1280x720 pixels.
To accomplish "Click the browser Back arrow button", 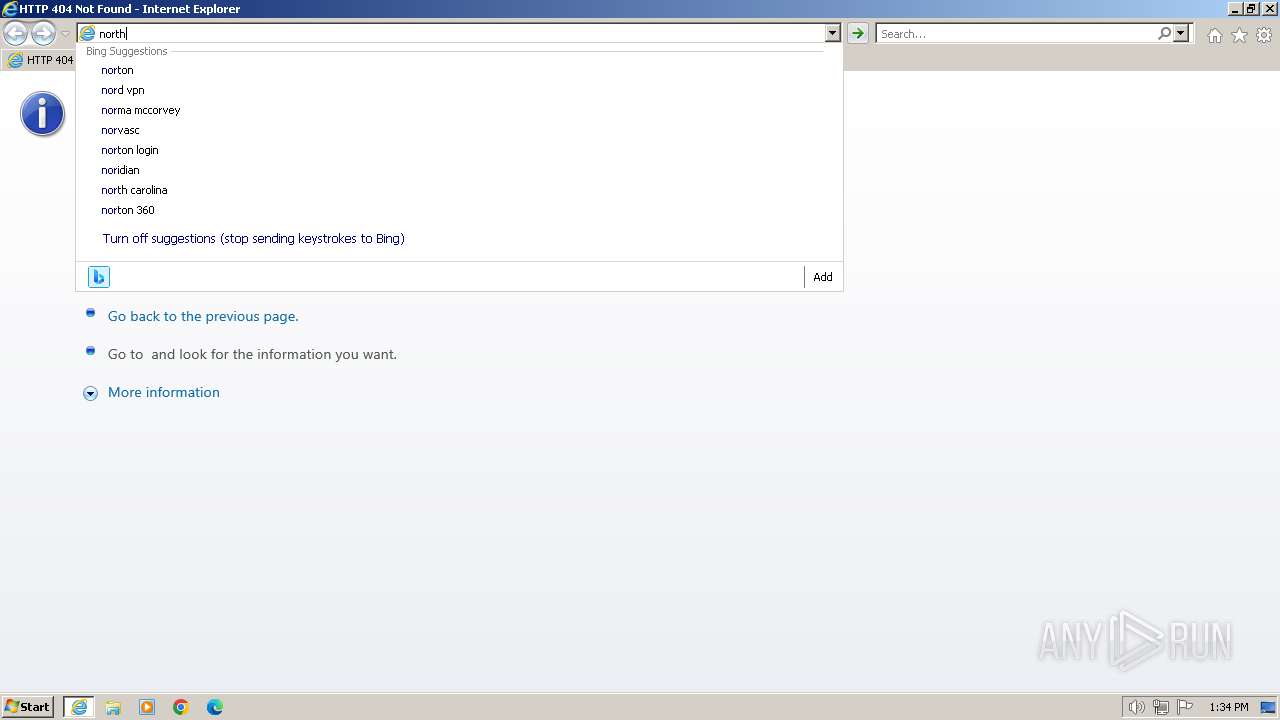I will click(15, 34).
